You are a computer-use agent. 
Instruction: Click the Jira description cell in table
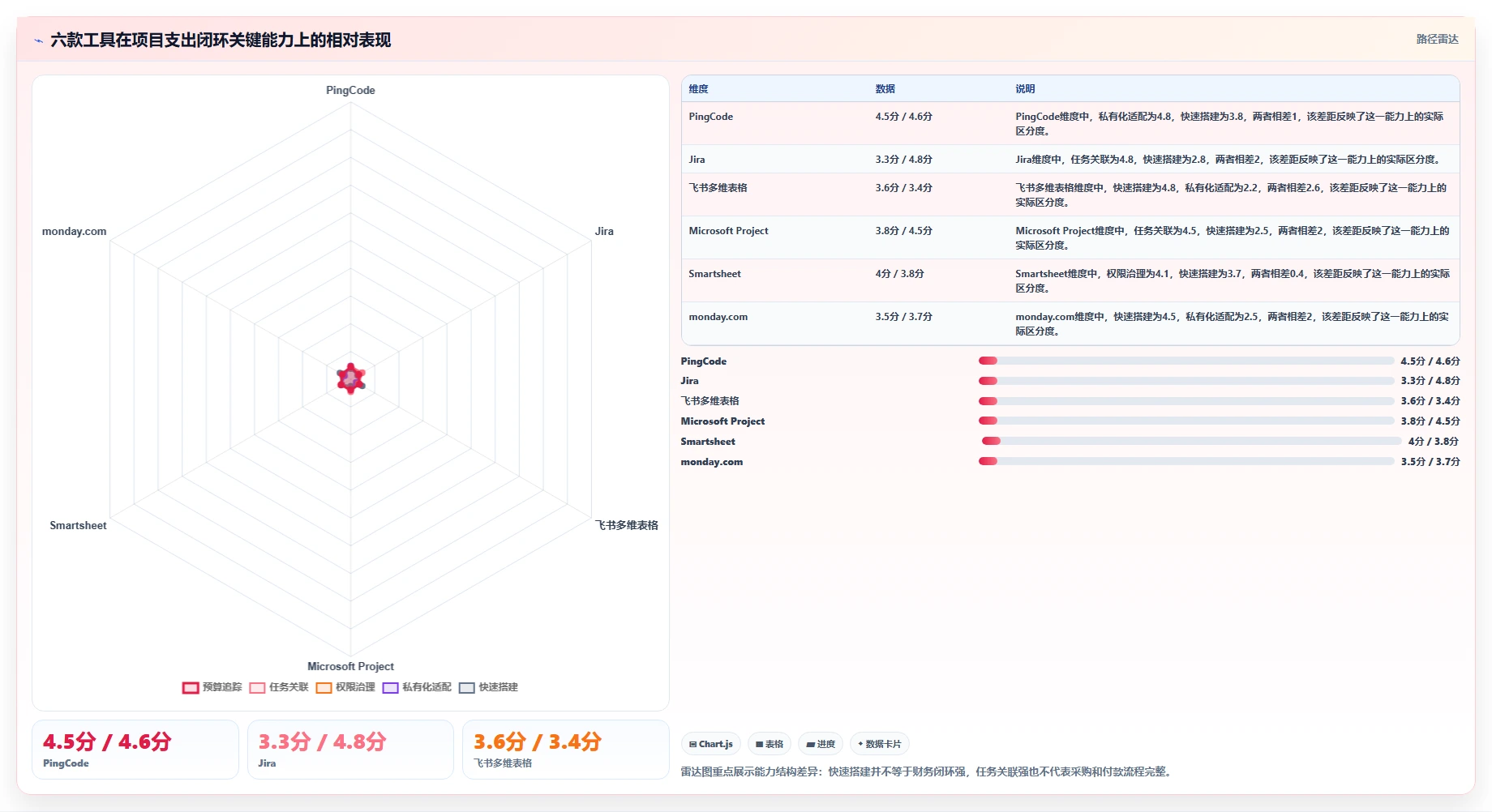[x=1228, y=160]
